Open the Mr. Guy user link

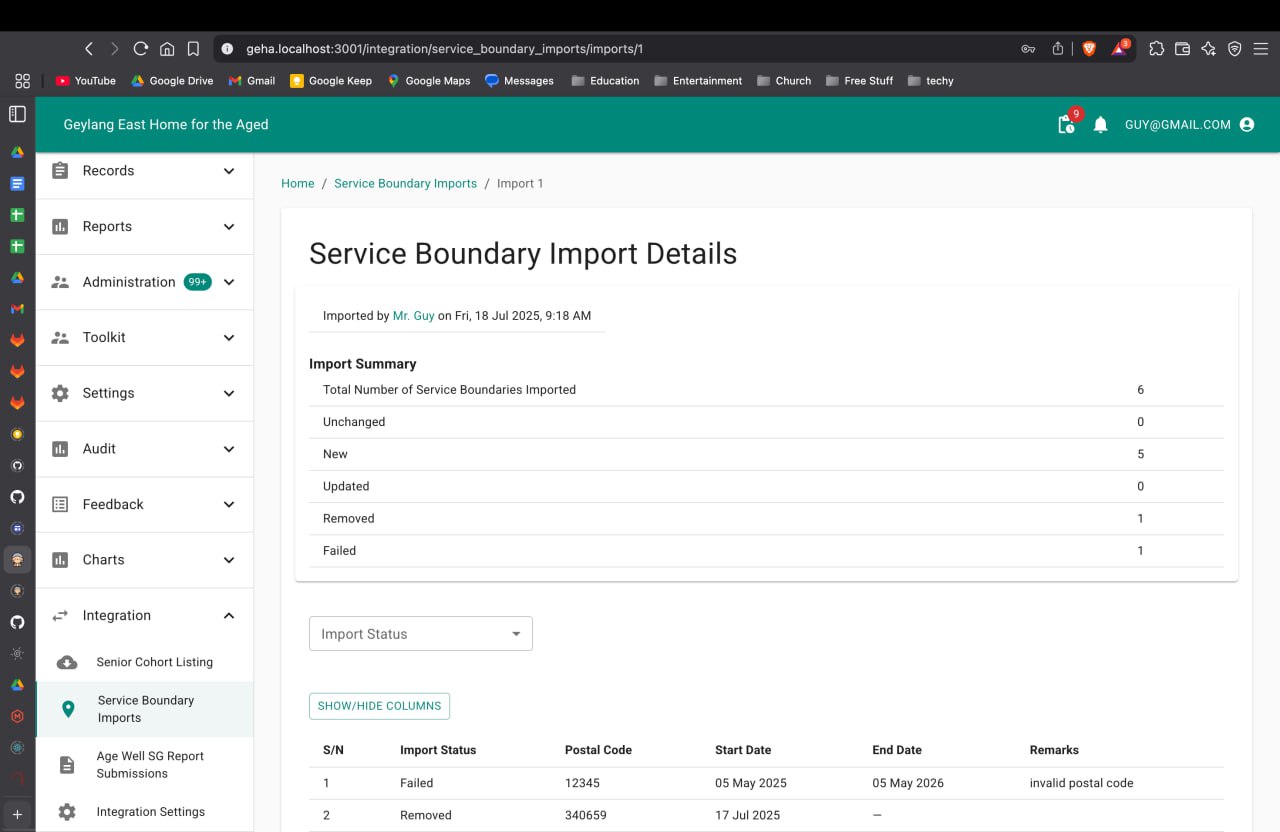413,316
